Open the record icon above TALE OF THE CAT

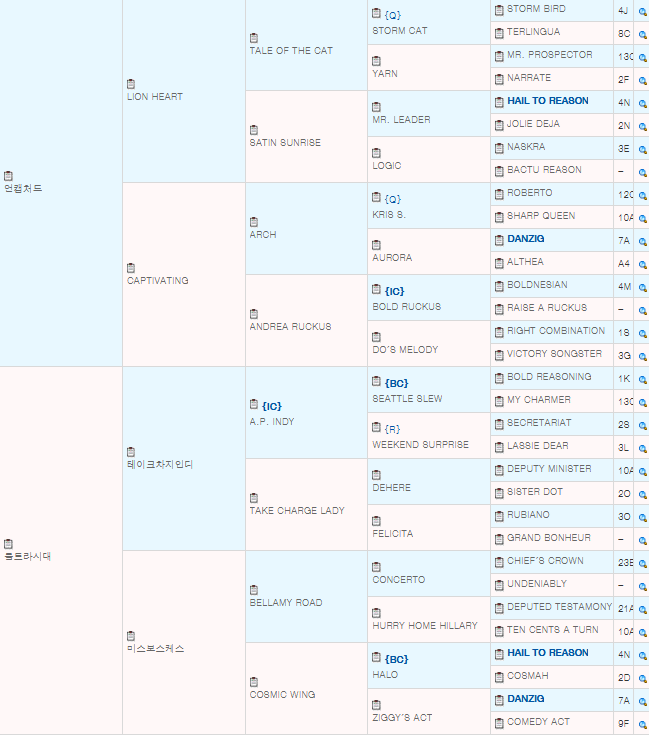pyautogui.click(x=254, y=38)
